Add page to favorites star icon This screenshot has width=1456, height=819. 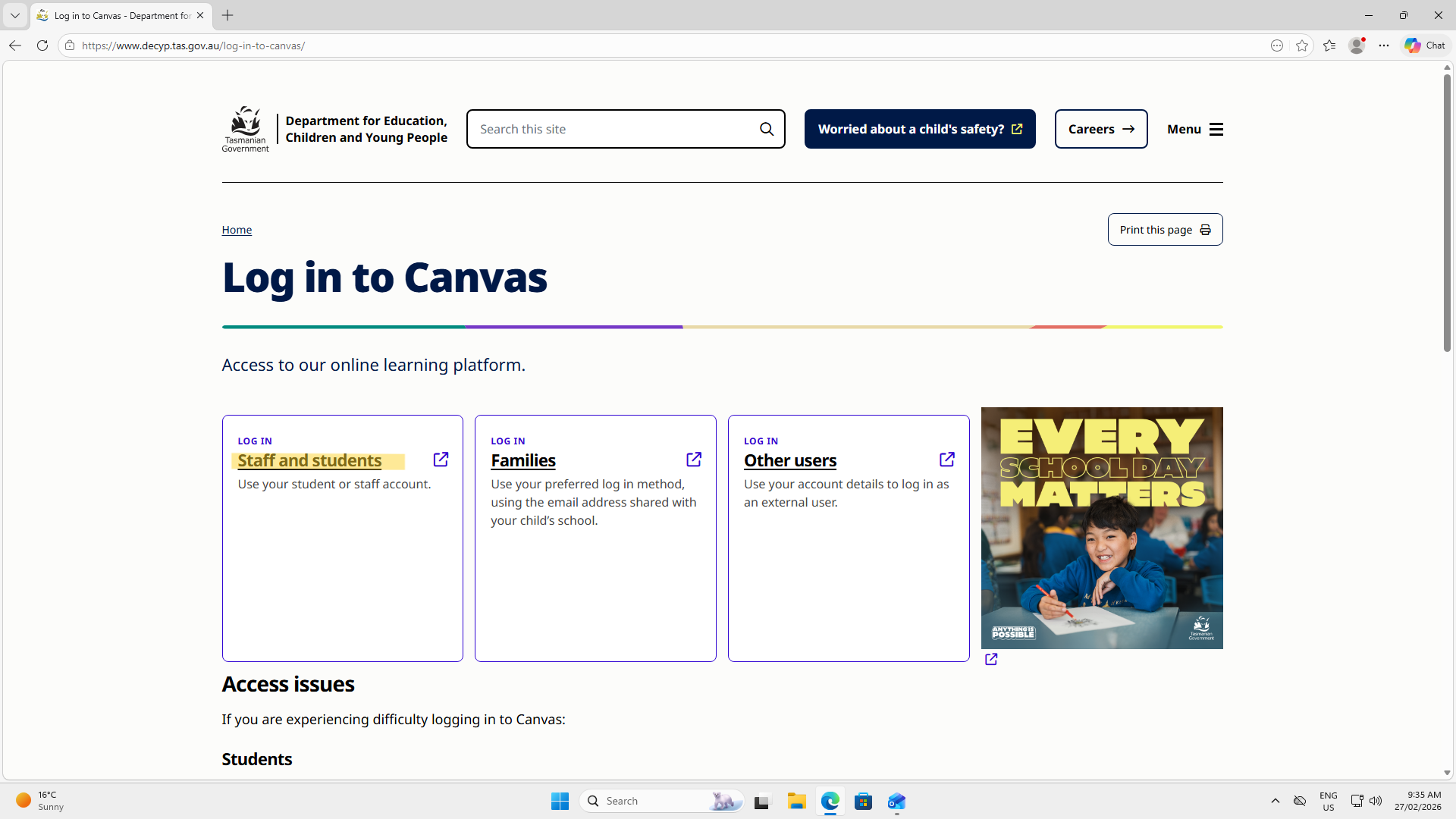point(1302,45)
